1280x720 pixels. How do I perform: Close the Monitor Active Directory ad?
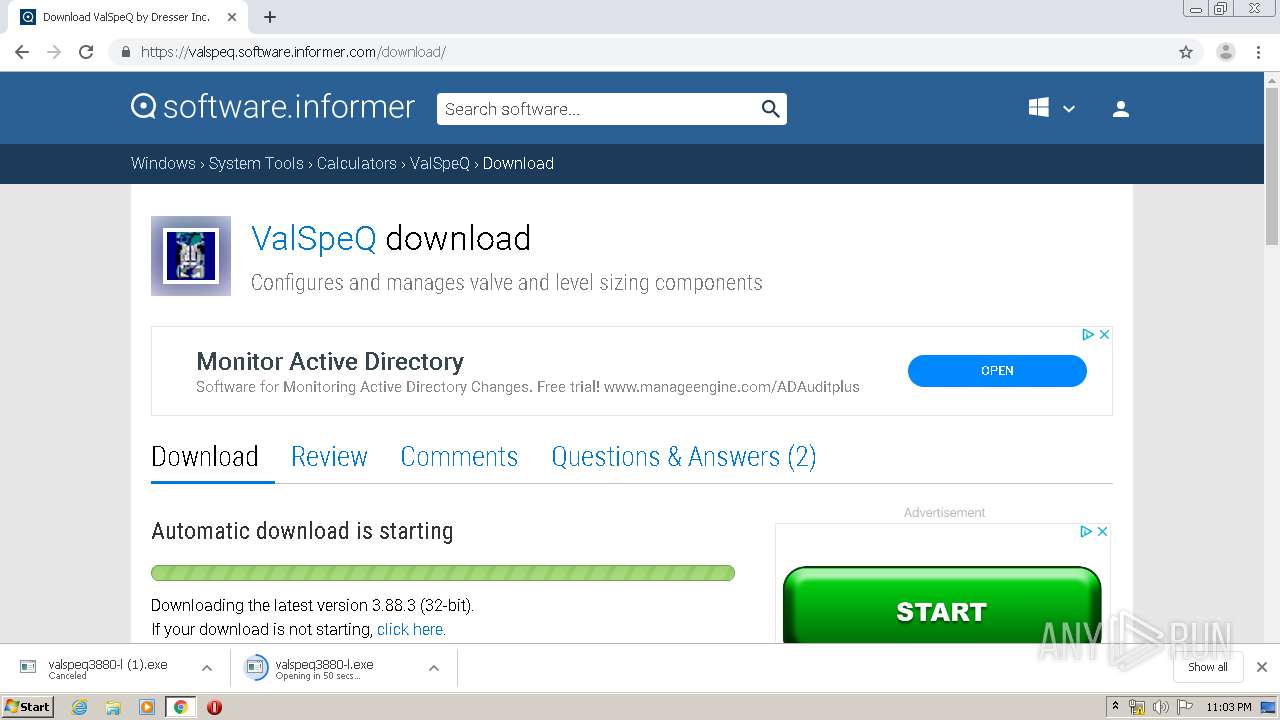(1104, 335)
